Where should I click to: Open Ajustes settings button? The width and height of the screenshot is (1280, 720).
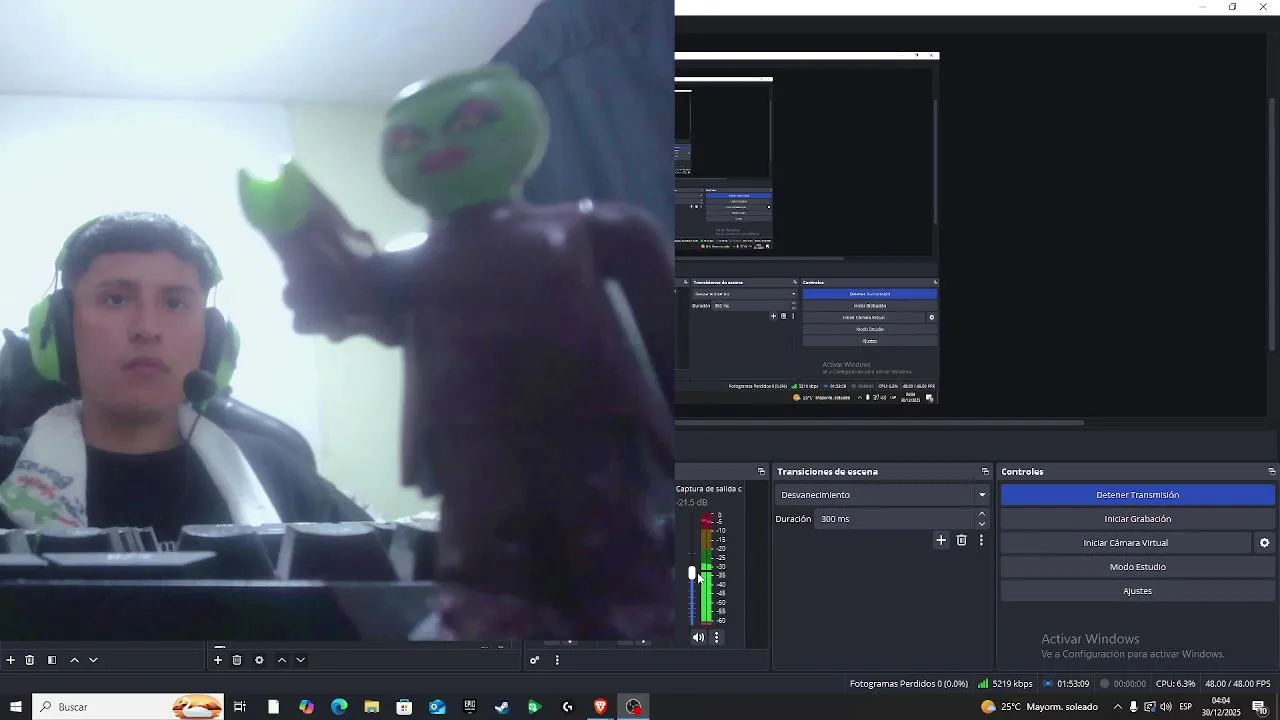1138,591
